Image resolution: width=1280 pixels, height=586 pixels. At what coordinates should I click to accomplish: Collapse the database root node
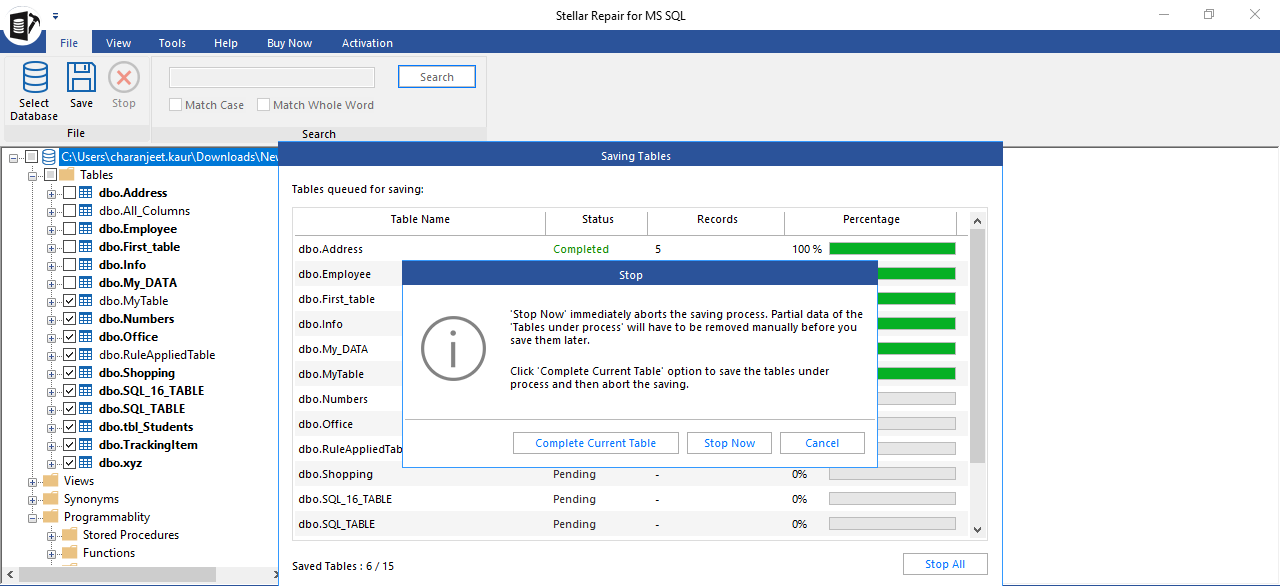13,157
